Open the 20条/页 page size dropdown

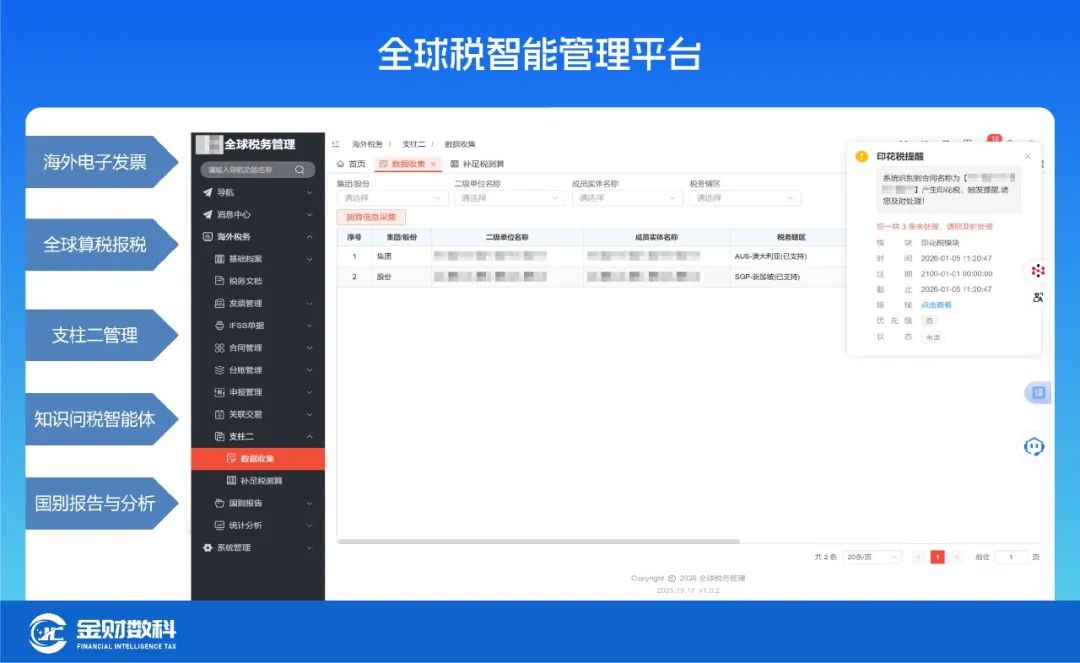pyautogui.click(x=872, y=556)
